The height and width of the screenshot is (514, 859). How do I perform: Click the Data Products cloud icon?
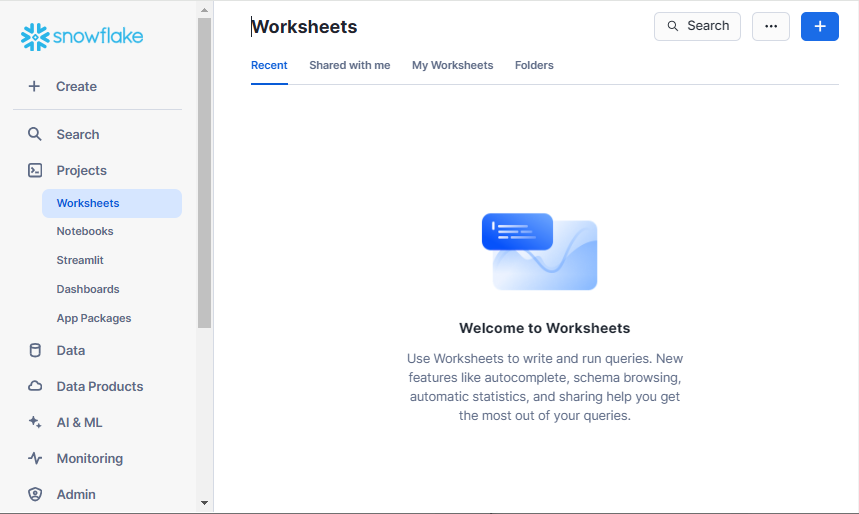coord(35,386)
